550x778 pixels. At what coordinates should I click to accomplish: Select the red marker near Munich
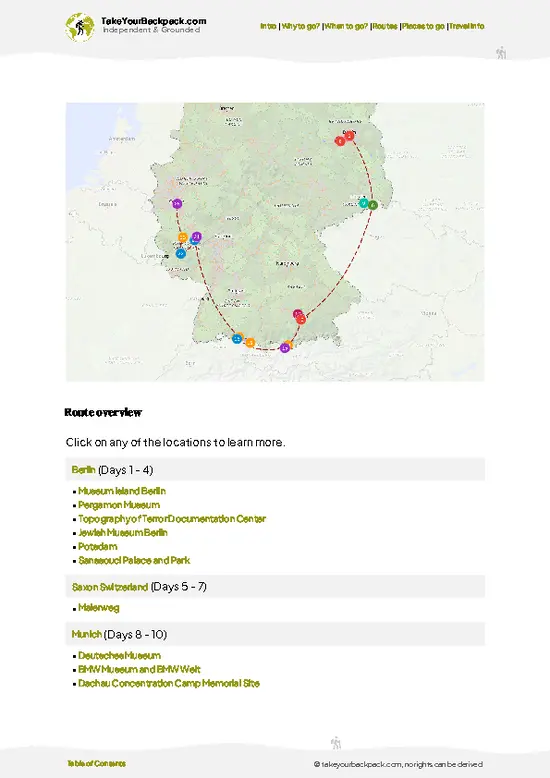pyautogui.click(x=301, y=320)
